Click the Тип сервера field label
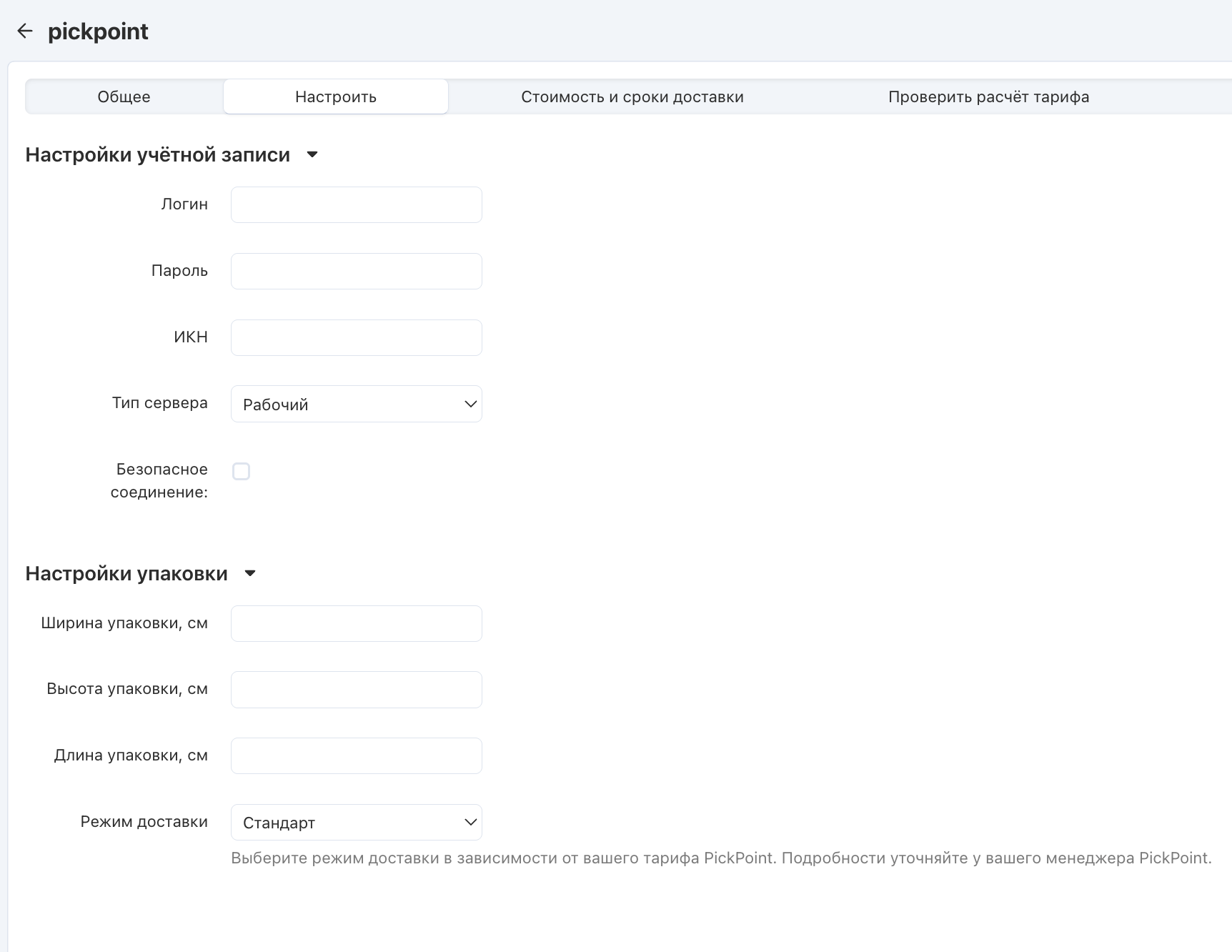 coord(159,403)
